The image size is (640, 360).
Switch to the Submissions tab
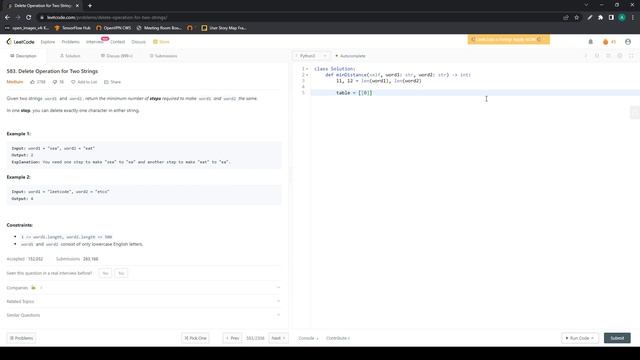(x=163, y=56)
